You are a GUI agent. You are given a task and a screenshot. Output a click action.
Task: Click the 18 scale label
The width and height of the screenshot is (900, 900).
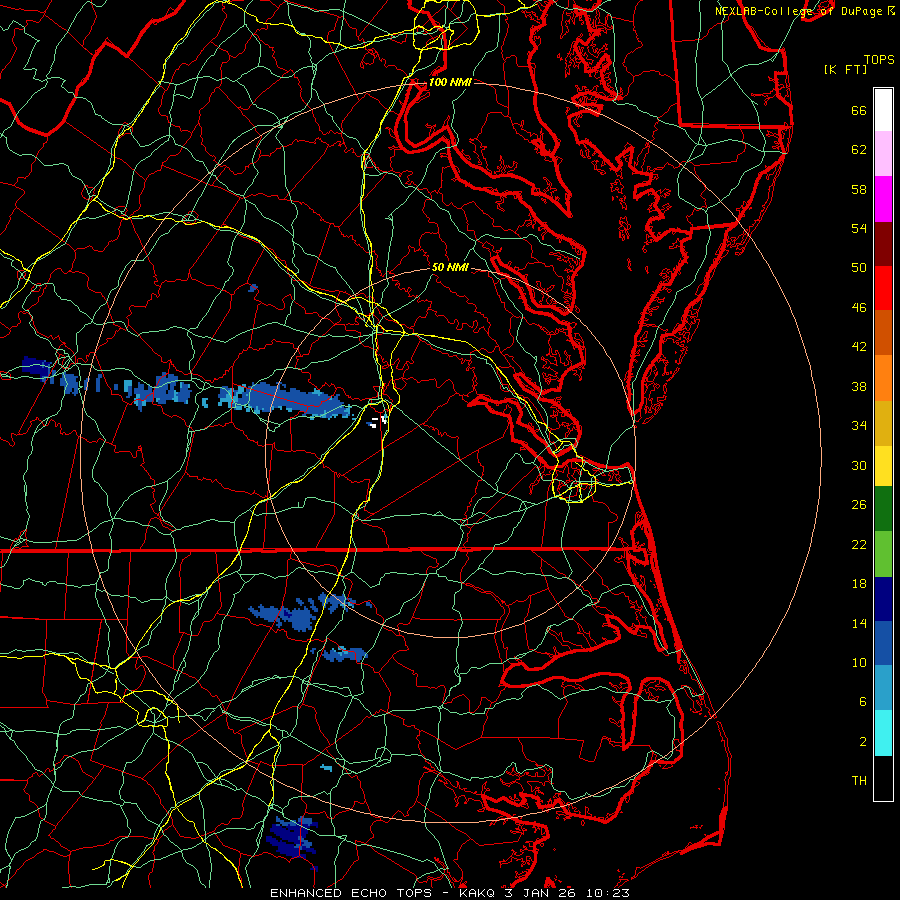pyautogui.click(x=859, y=584)
